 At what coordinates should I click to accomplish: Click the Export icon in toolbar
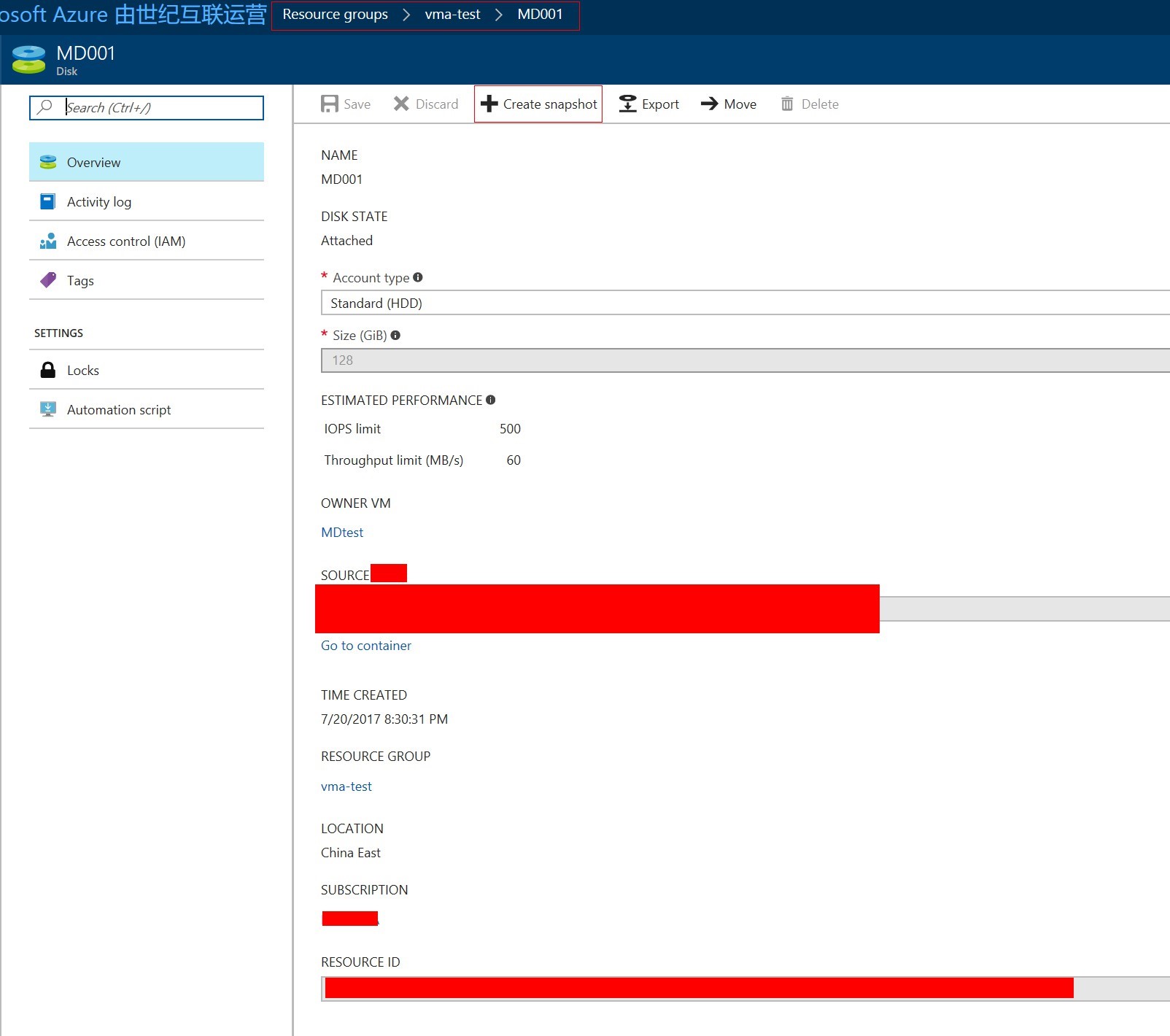pos(627,104)
